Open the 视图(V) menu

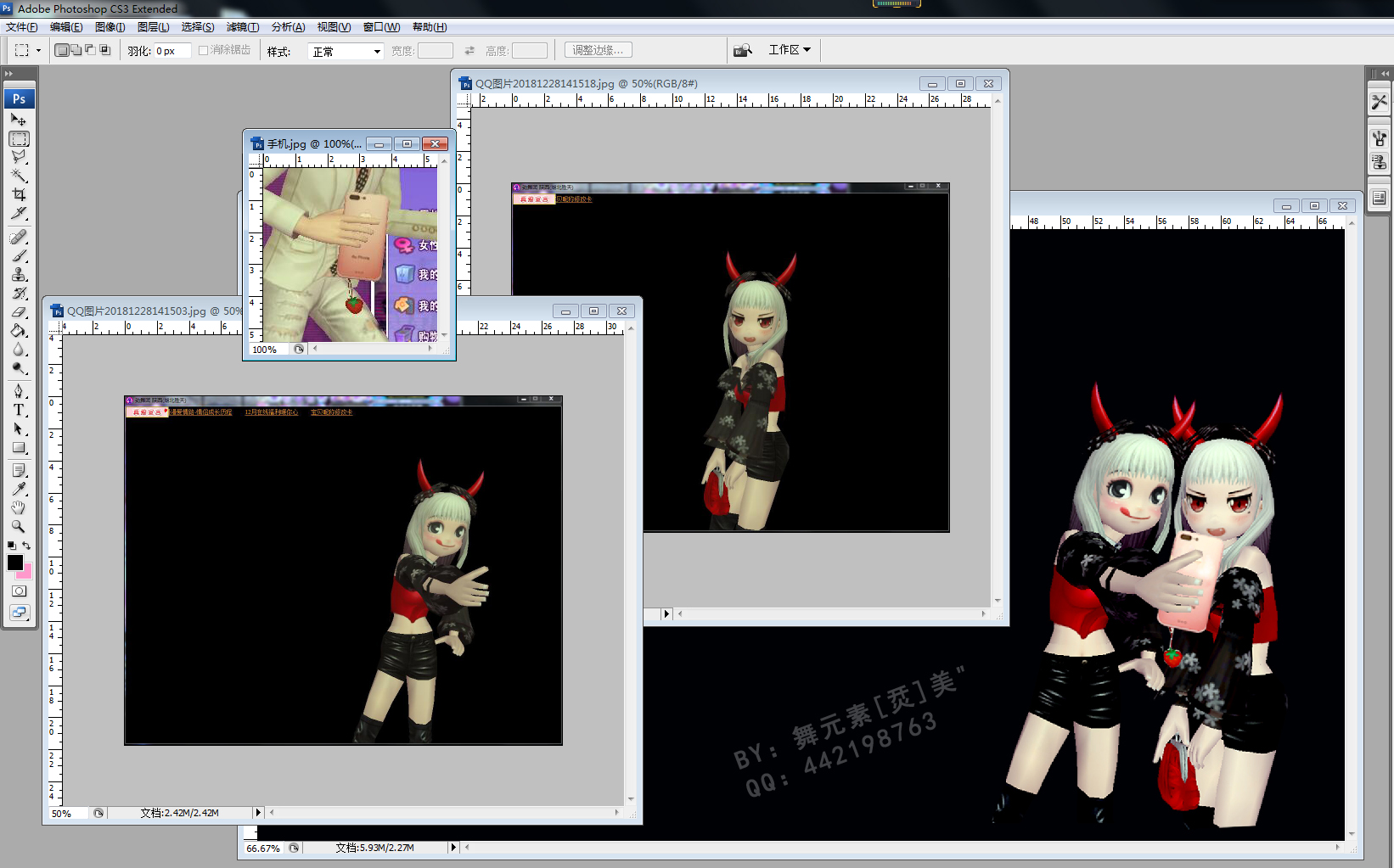[x=334, y=27]
